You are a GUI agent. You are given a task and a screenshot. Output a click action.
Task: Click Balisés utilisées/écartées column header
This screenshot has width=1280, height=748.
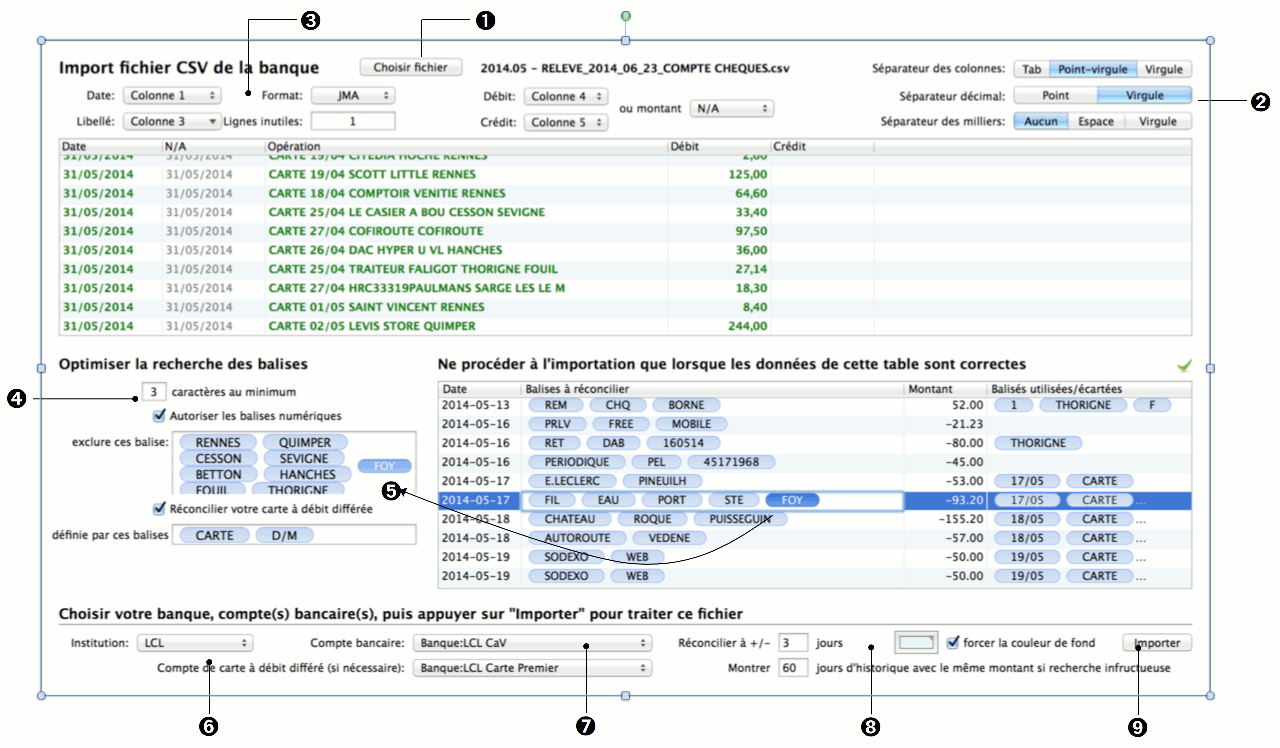click(1089, 389)
